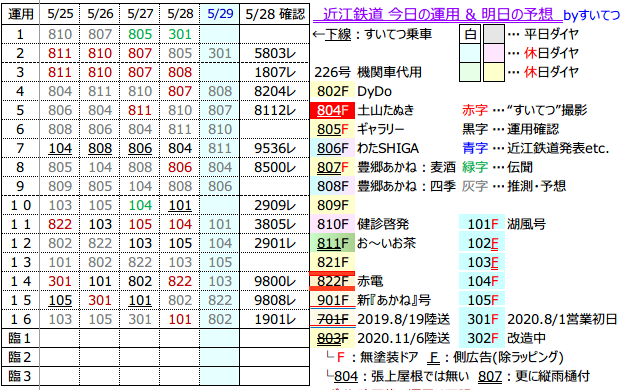Viewport: 629px width, 390px height.
Task: Click the 822F 赤電 legend cell
Action: point(333,281)
